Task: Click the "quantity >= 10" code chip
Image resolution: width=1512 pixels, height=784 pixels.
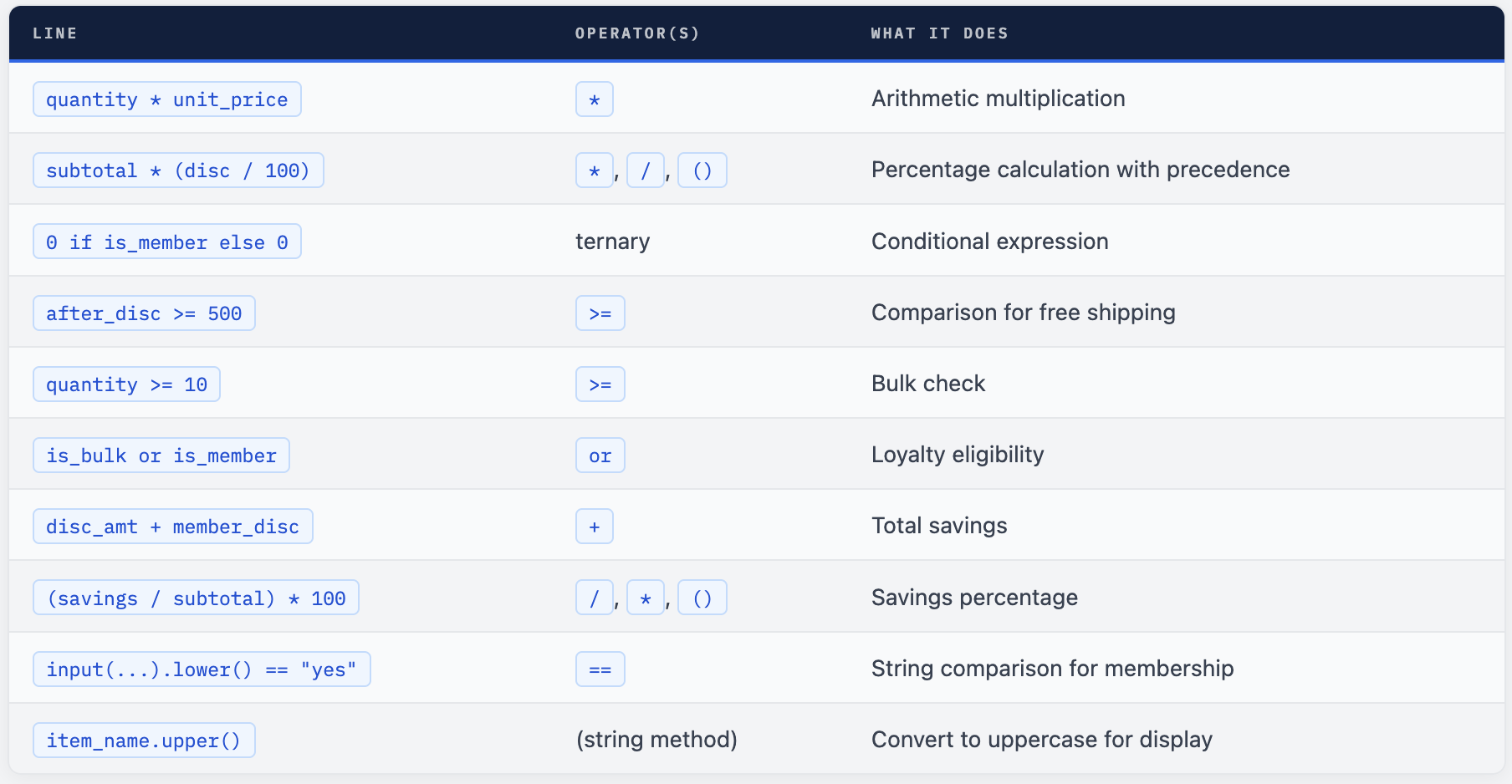Action: [x=126, y=384]
